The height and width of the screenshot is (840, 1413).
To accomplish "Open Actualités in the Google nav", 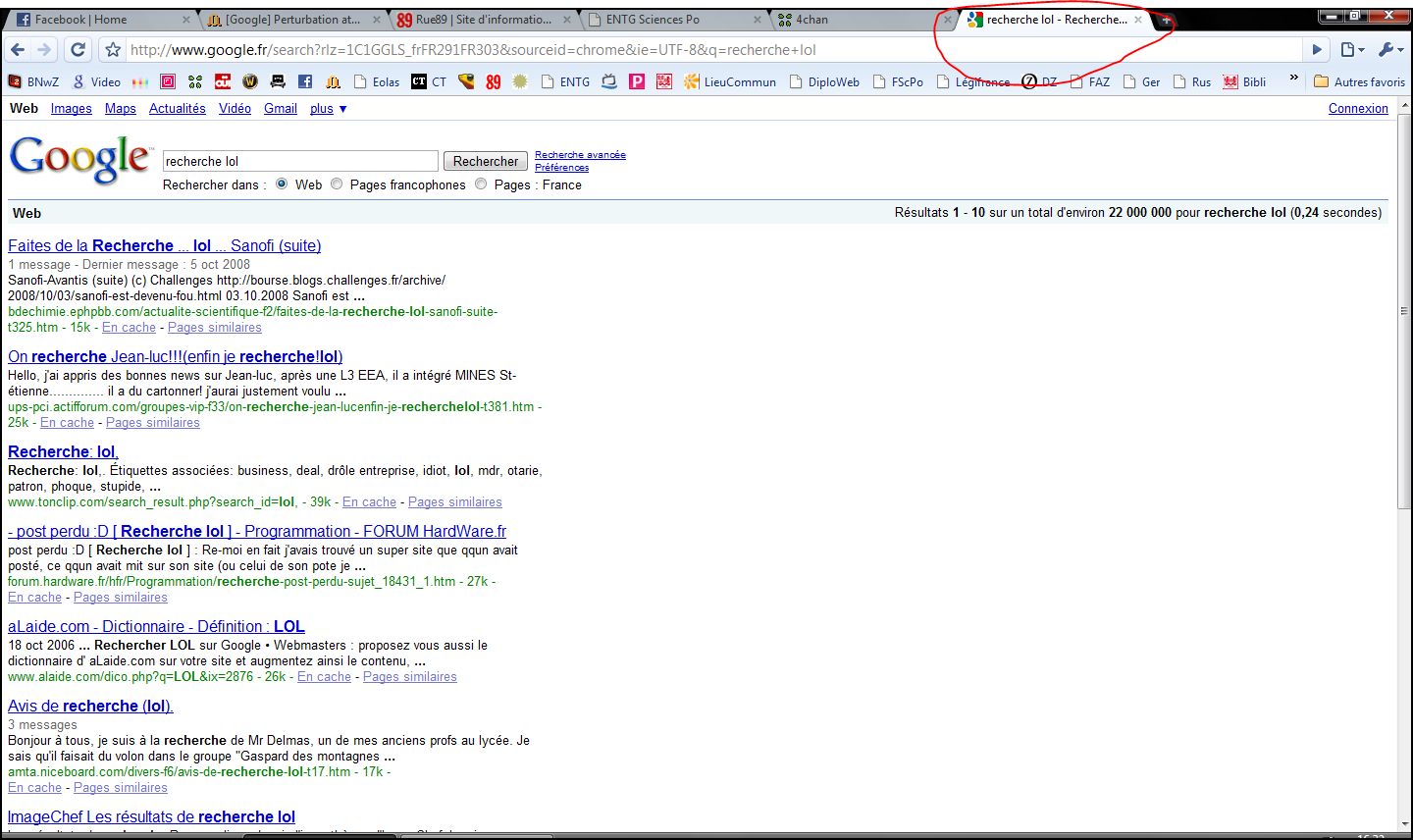I will pyautogui.click(x=178, y=108).
